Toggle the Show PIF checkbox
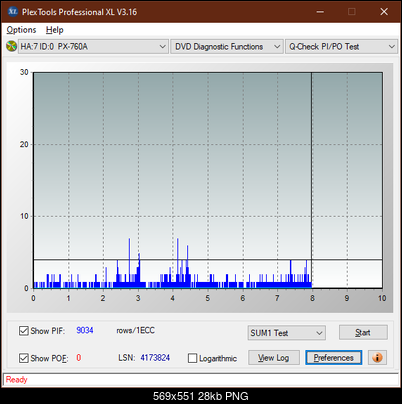 (24, 331)
